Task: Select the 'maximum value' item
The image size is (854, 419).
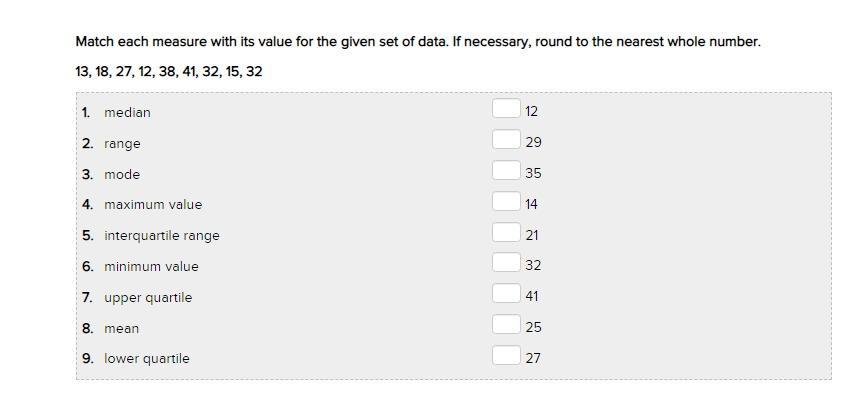Action: click(x=153, y=205)
